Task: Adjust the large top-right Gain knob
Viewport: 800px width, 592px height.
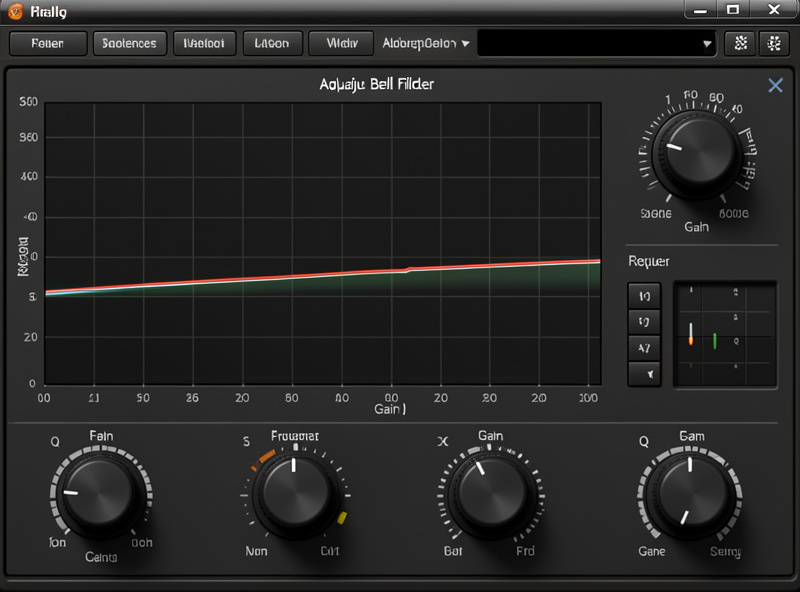Action: (x=696, y=154)
